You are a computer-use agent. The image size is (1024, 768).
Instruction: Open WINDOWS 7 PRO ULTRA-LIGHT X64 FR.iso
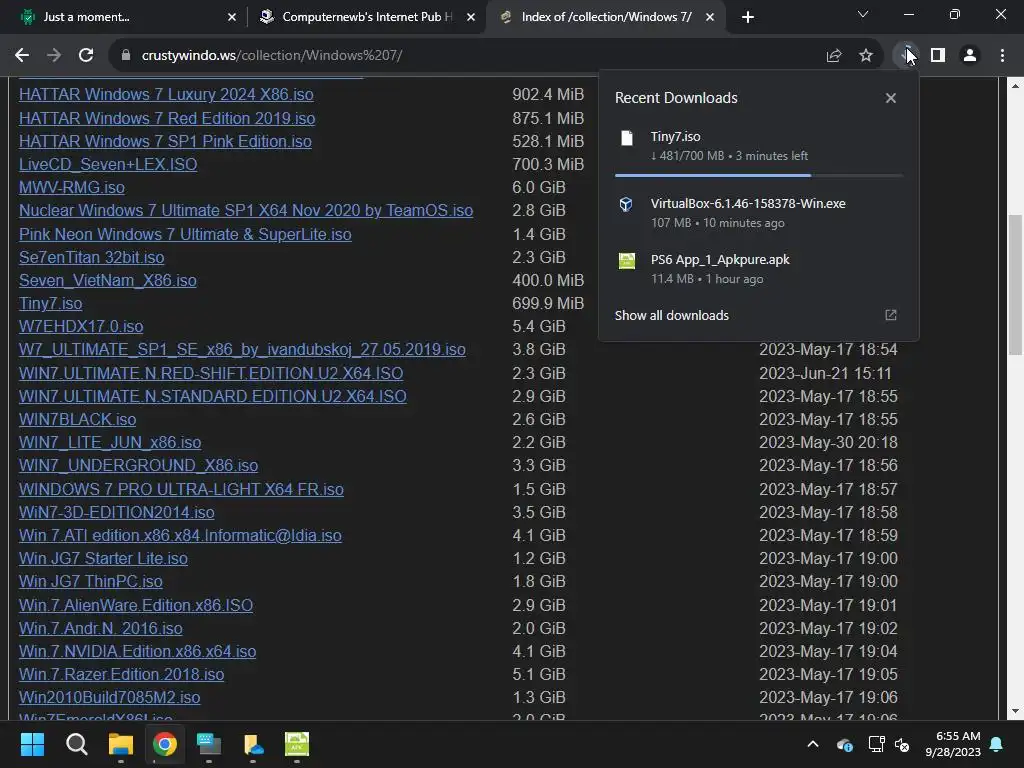[181, 489]
